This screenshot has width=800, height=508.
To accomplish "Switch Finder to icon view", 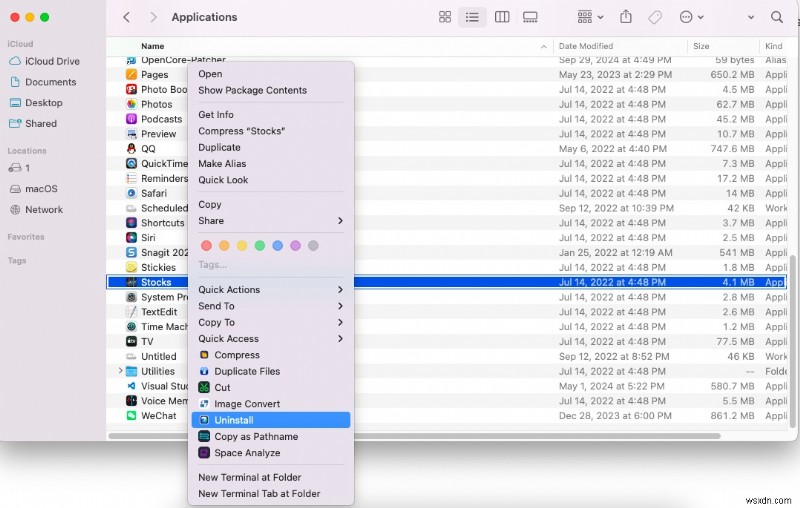I will pos(444,17).
